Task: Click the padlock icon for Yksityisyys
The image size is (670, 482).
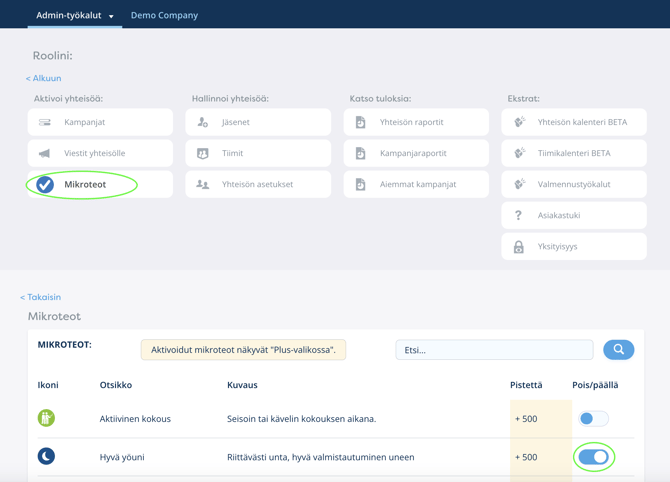Action: tap(519, 247)
